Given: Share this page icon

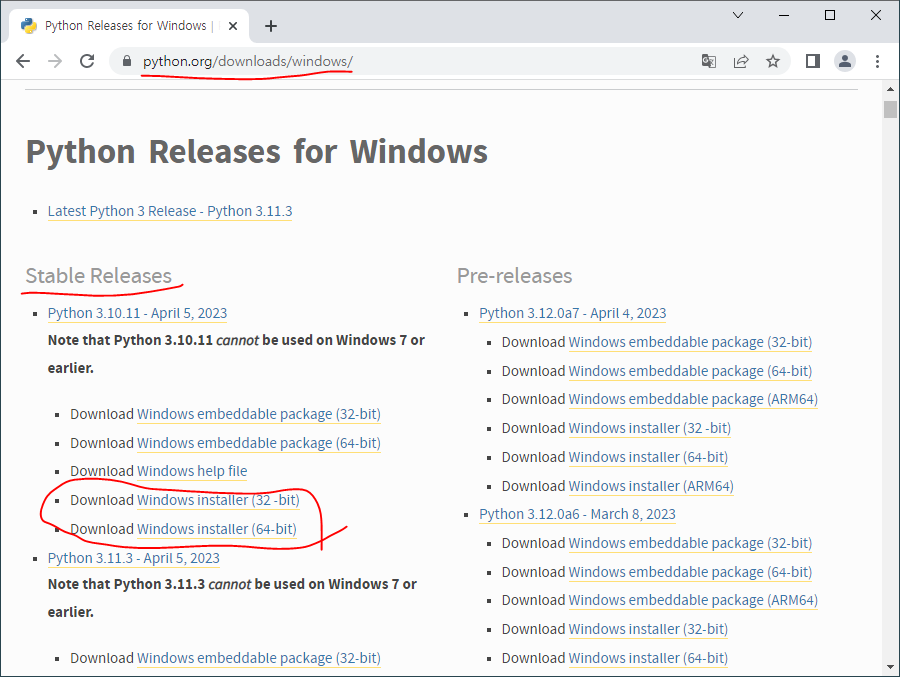Looking at the screenshot, I should [741, 61].
